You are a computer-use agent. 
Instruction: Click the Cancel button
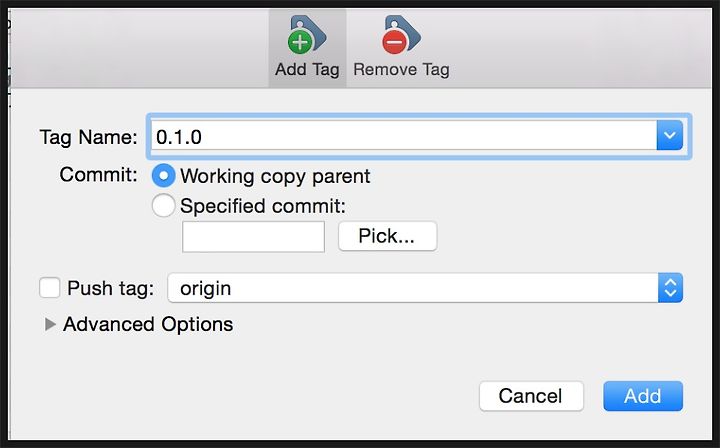tap(531, 396)
